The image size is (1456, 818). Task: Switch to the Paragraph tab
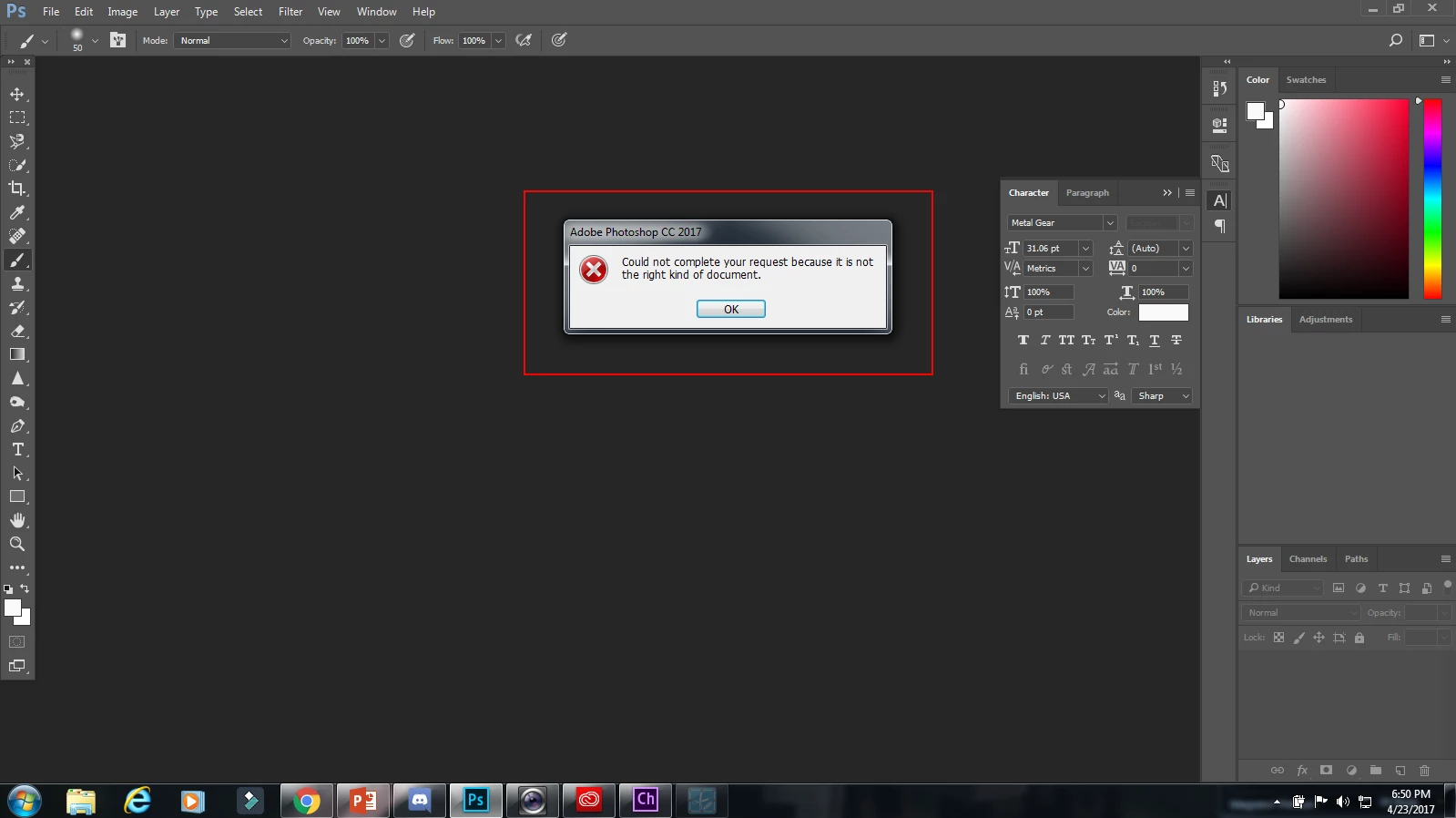coord(1087,192)
